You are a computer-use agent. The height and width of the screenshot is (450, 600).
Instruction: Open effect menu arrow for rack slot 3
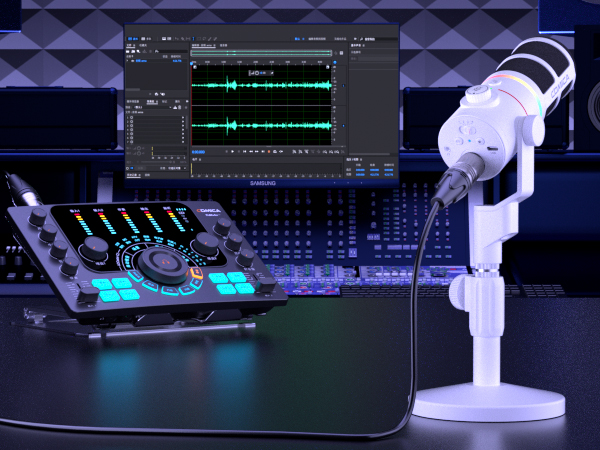[183, 126]
